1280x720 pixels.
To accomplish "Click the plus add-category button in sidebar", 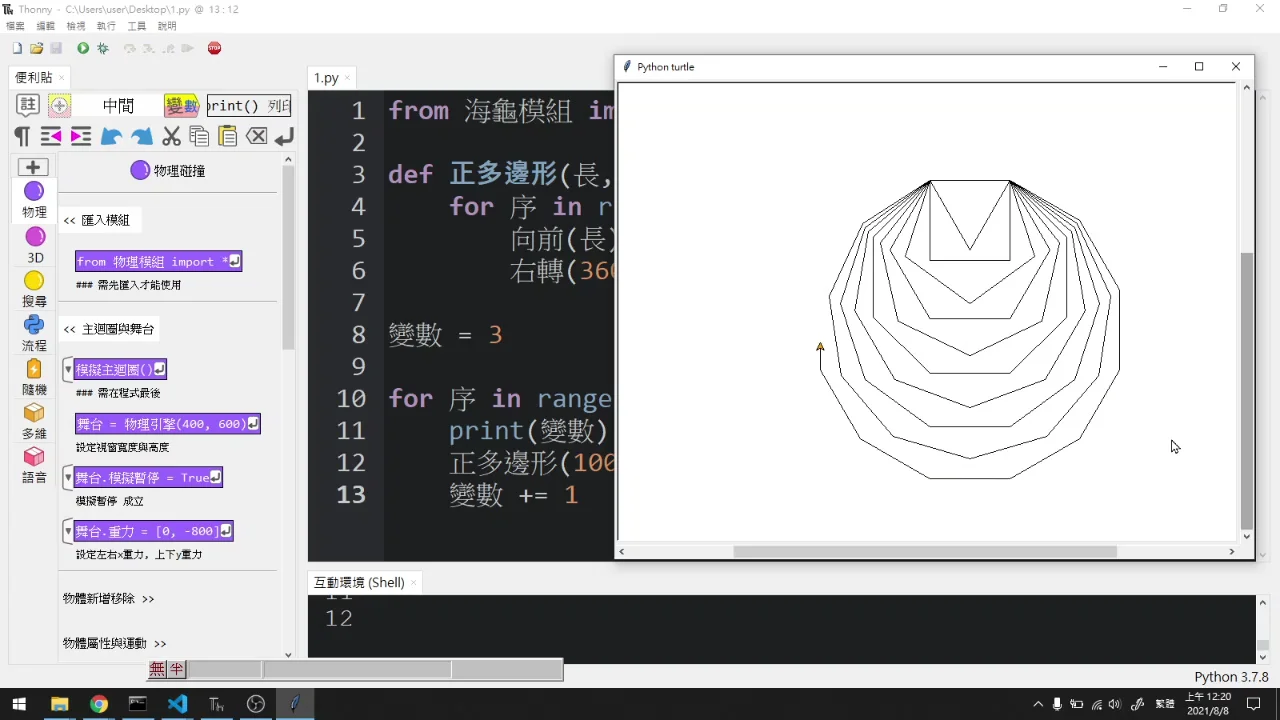I will [33, 167].
